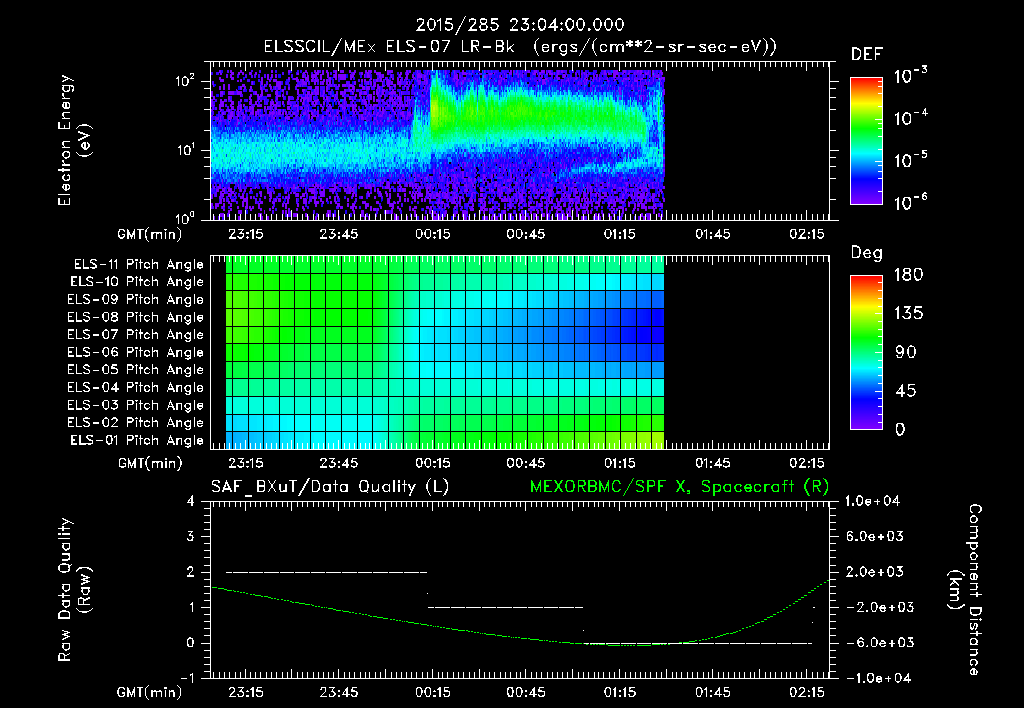Screen dimensions: 1024x708
Task: Click the 10^2 tick on electron energy axis
Action: [x=185, y=81]
